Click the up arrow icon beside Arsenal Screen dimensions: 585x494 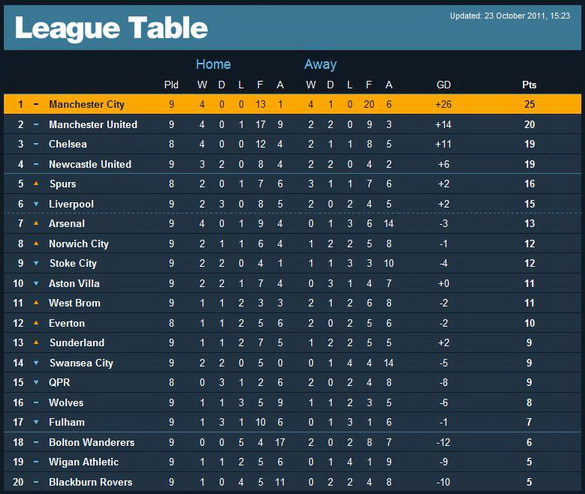[x=36, y=223]
